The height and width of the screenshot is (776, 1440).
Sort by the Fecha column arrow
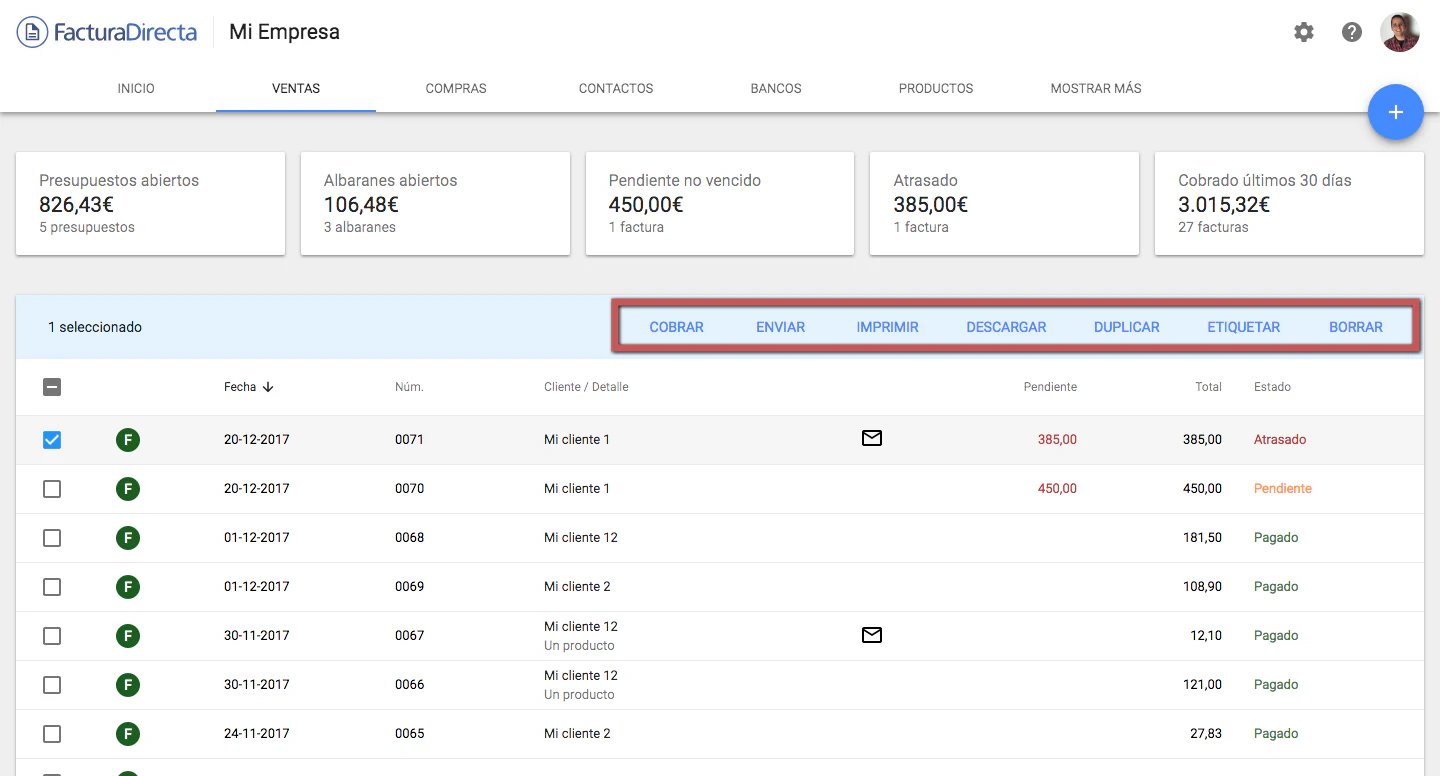(268, 387)
